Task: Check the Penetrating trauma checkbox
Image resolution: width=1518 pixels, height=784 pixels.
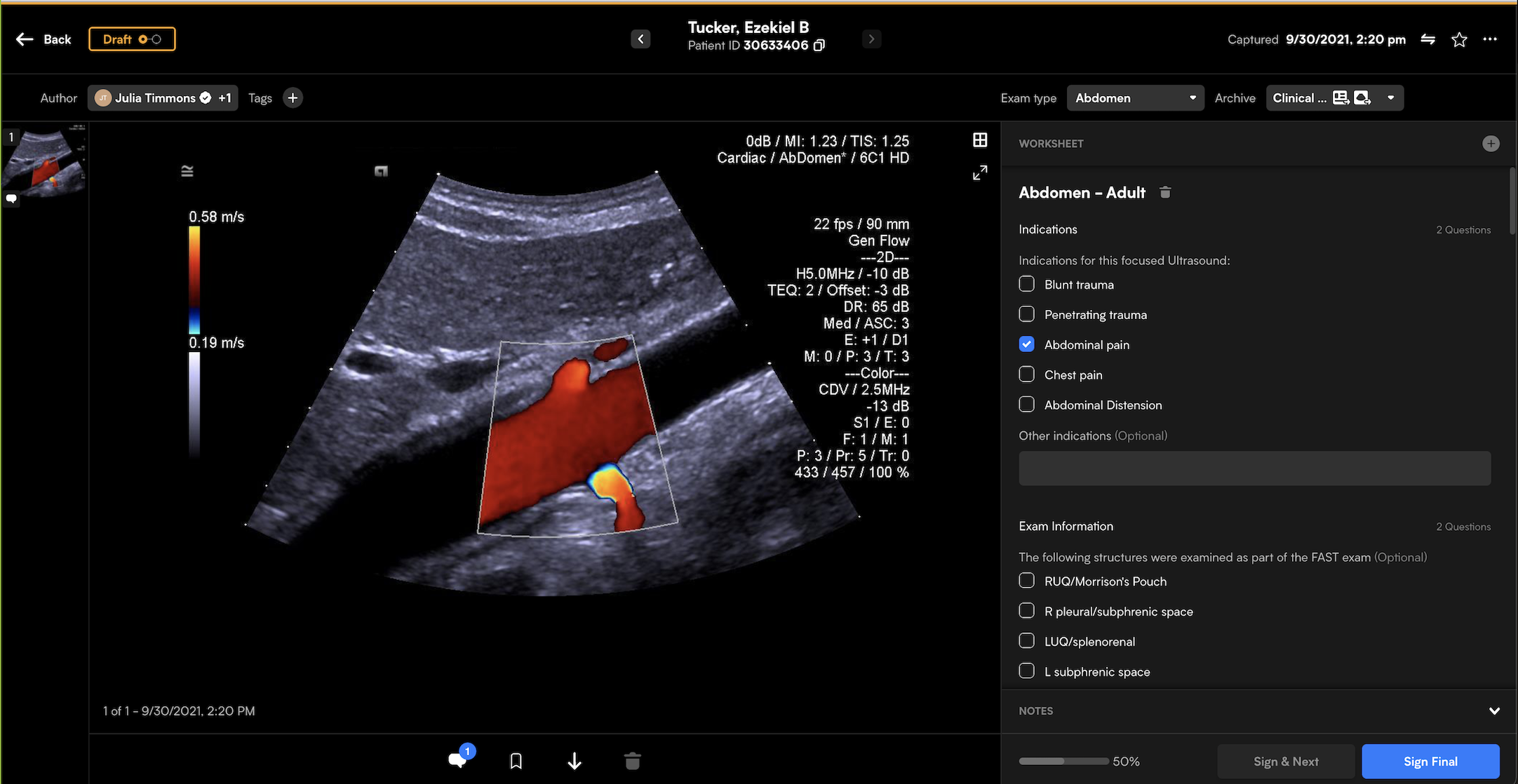Action: (x=1026, y=314)
